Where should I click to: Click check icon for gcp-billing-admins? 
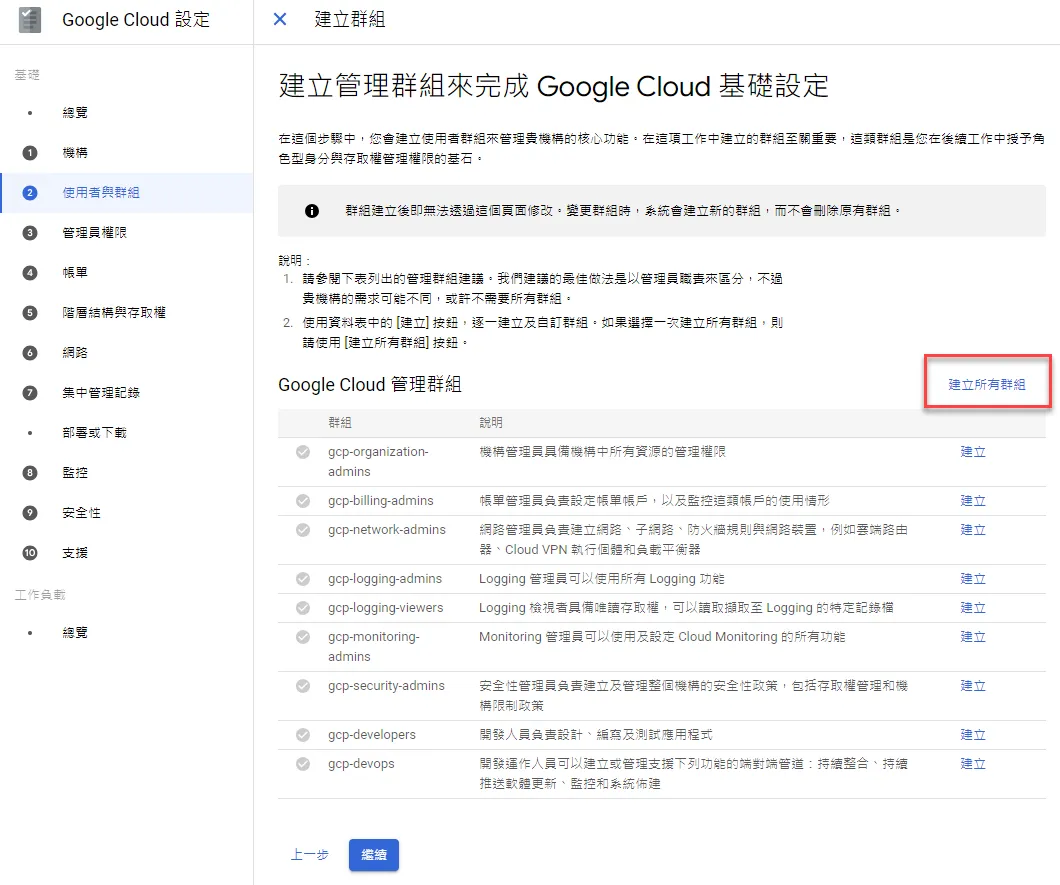pyautogui.click(x=303, y=501)
